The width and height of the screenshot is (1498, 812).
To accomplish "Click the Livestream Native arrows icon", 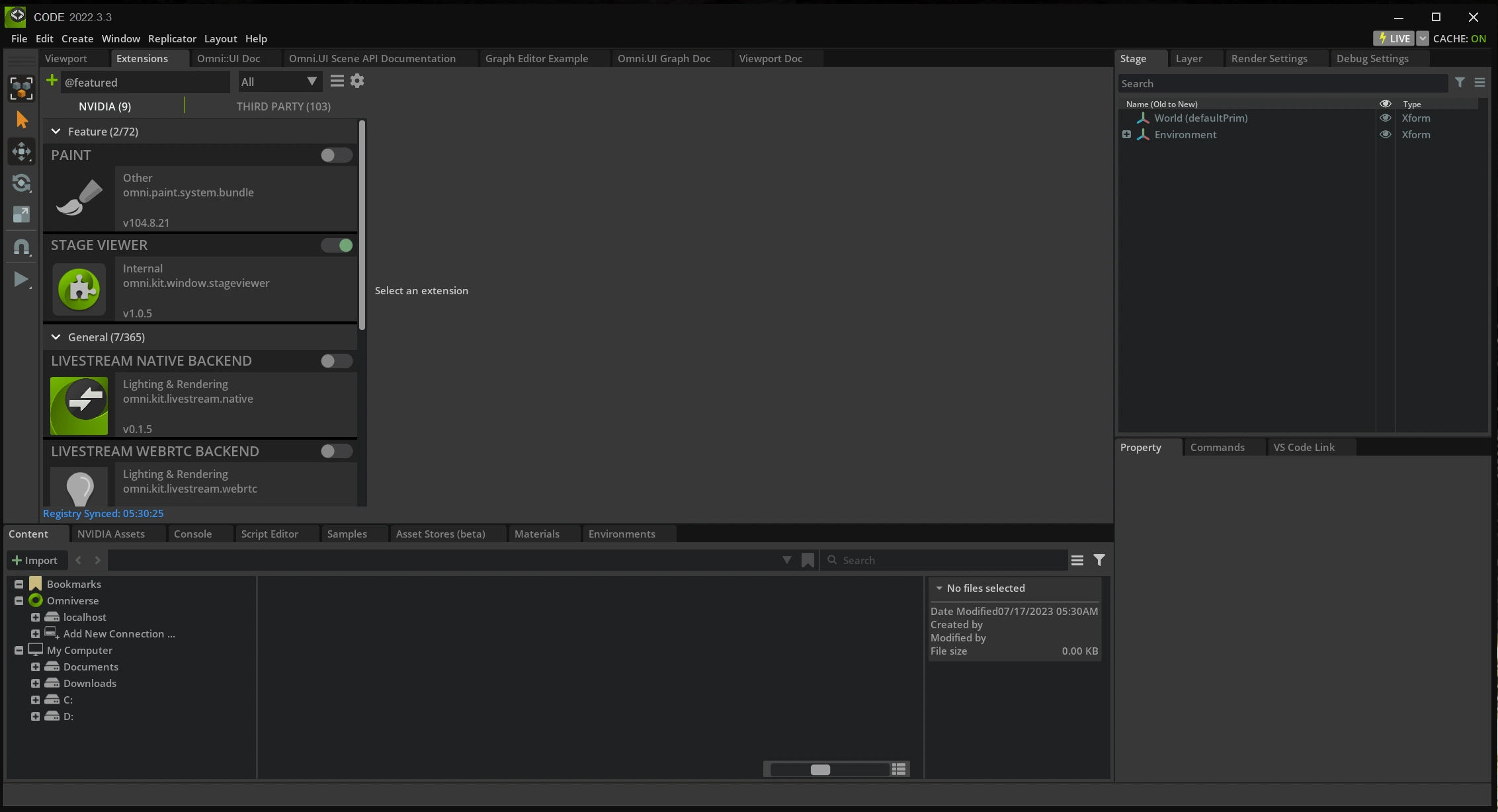I will [x=79, y=405].
